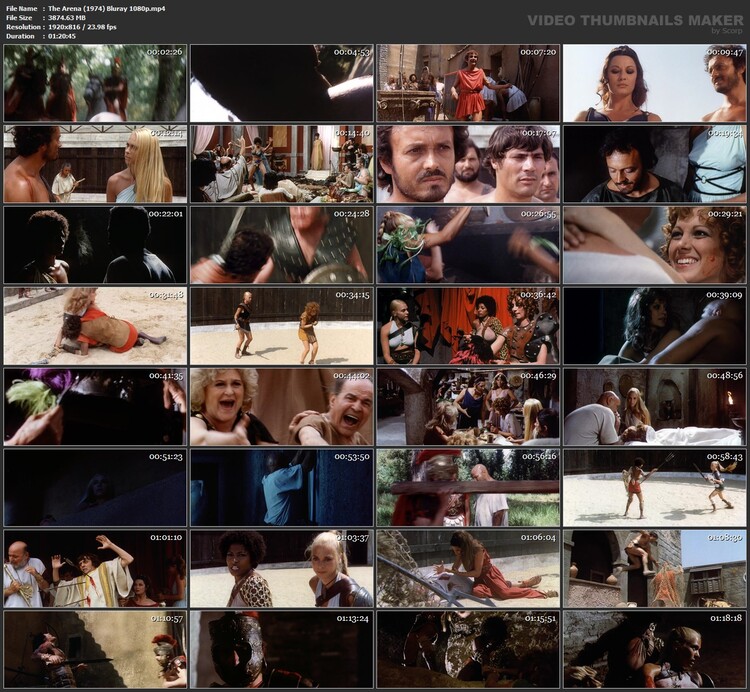Select the thumbnail at 00:39:09
This screenshot has height=692, width=750.
click(654, 326)
